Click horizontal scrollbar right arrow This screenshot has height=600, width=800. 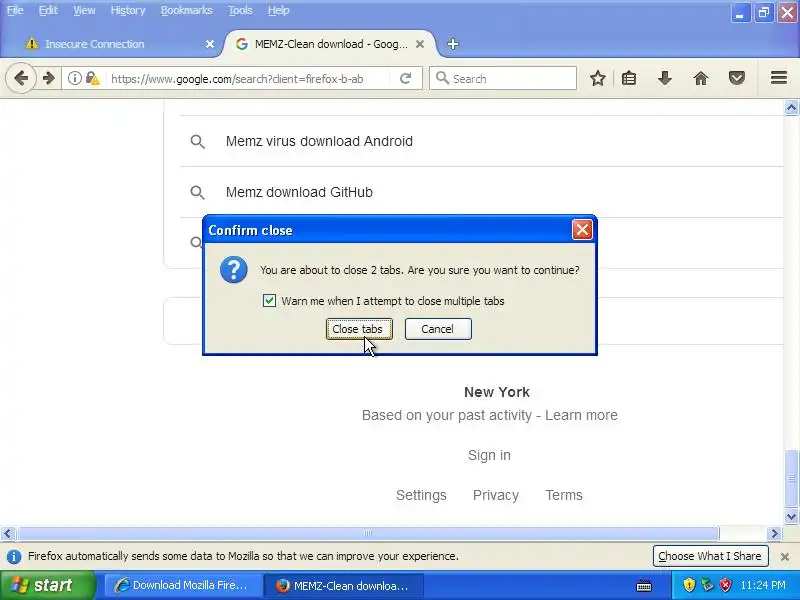pyautogui.click(x=774, y=534)
